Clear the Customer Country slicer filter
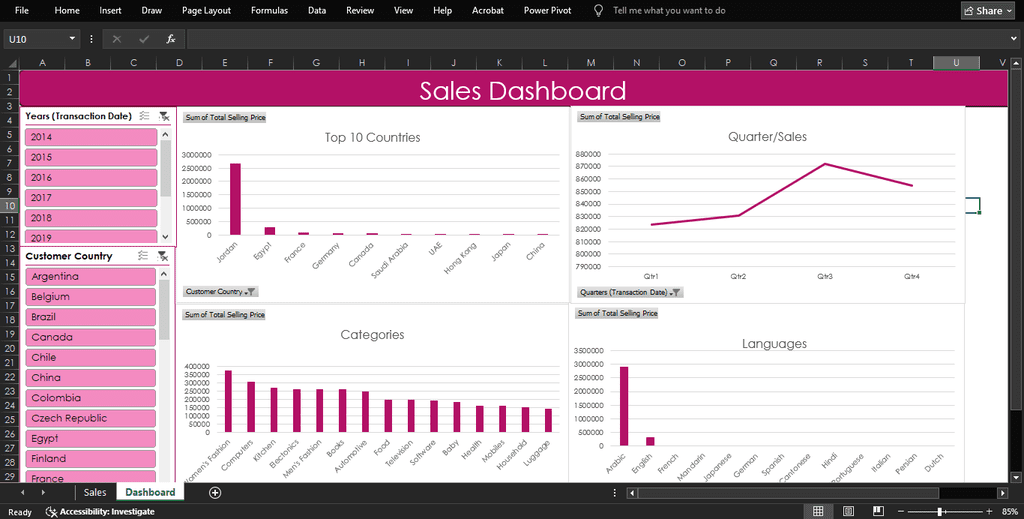Viewport: 1024px width, 519px height. [x=163, y=256]
